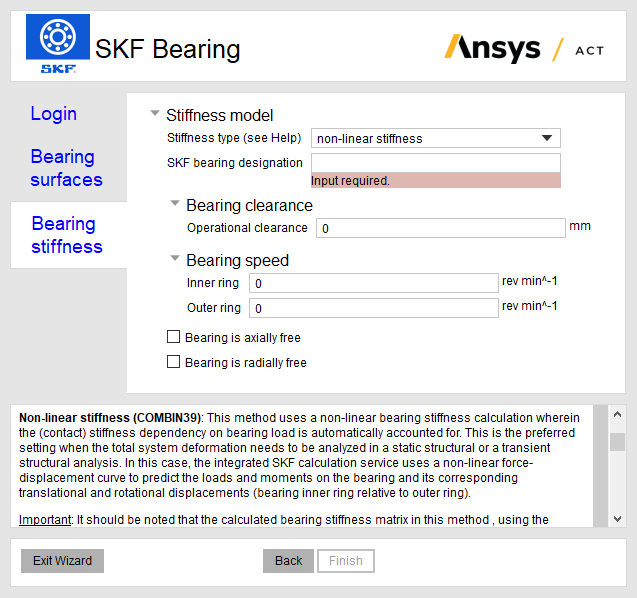Collapse the Stiffness model section
The width and height of the screenshot is (637, 598).
coord(155,113)
